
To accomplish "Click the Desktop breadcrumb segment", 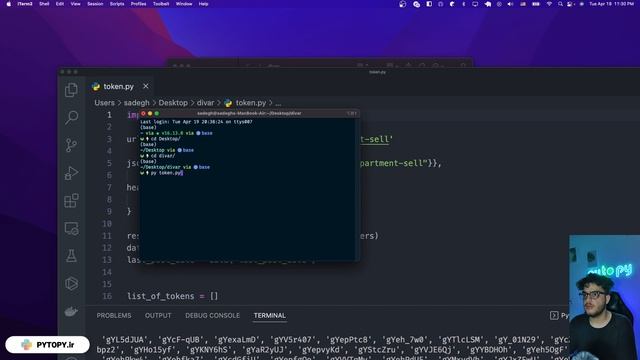I will pyautogui.click(x=173, y=103).
